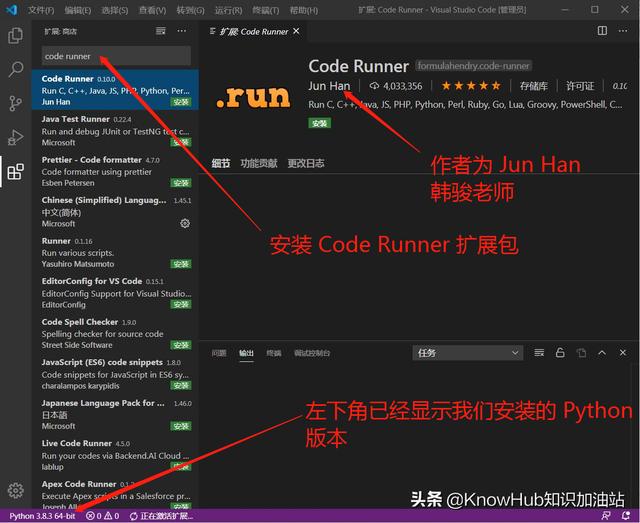
Task: Click notifications bell in status bar
Action: coord(625,516)
